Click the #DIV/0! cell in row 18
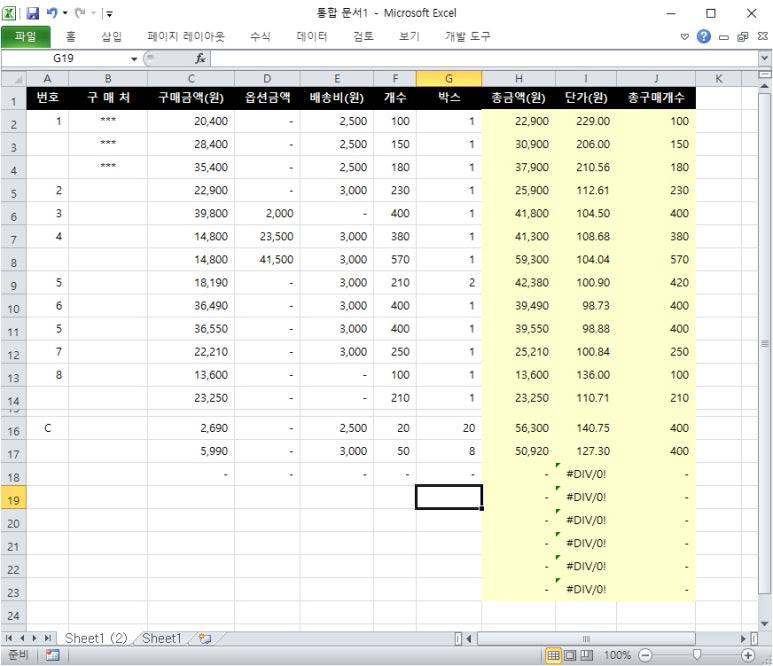Screen dimensions: 773x666 (586, 474)
